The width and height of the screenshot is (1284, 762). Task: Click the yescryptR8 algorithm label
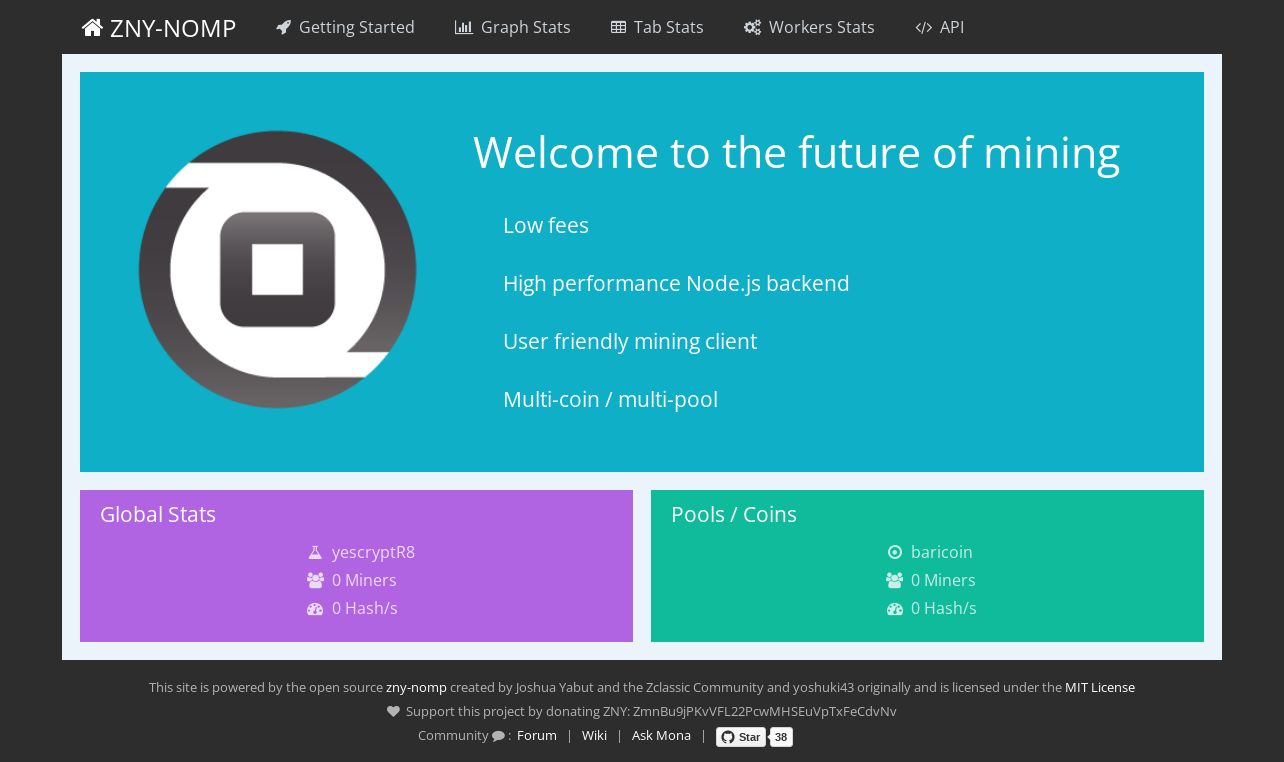coord(373,552)
